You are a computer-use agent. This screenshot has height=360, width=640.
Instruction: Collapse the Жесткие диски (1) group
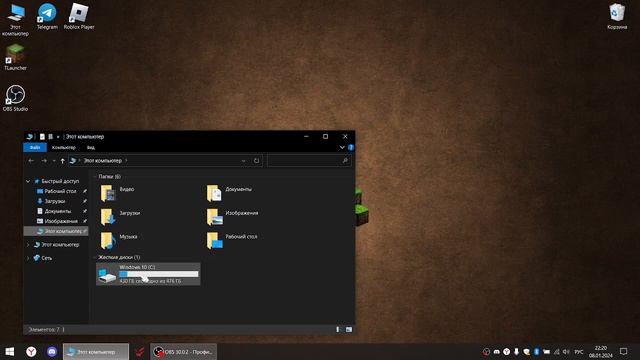(x=95, y=258)
